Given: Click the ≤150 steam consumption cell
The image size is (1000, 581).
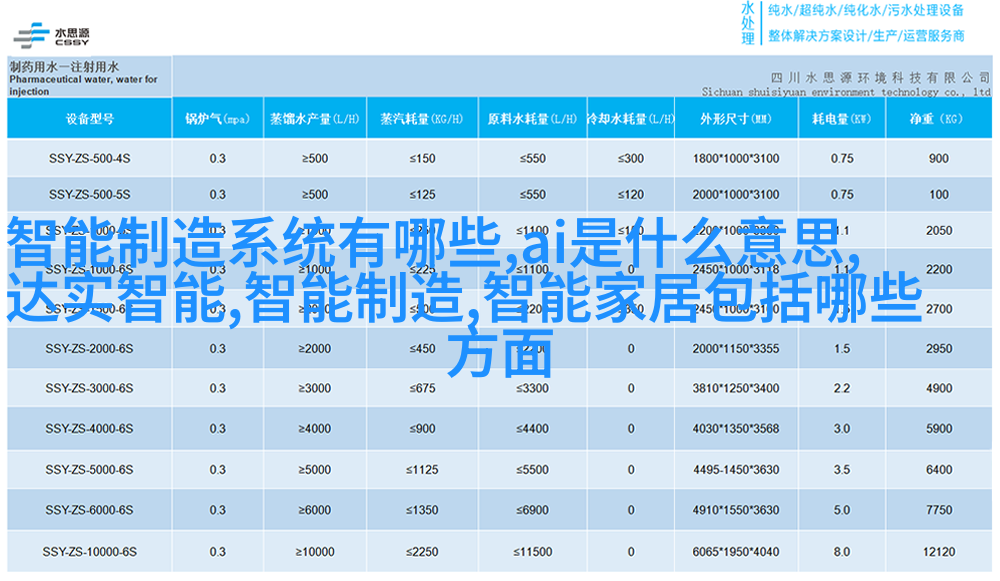Looking at the screenshot, I should [x=422, y=158].
